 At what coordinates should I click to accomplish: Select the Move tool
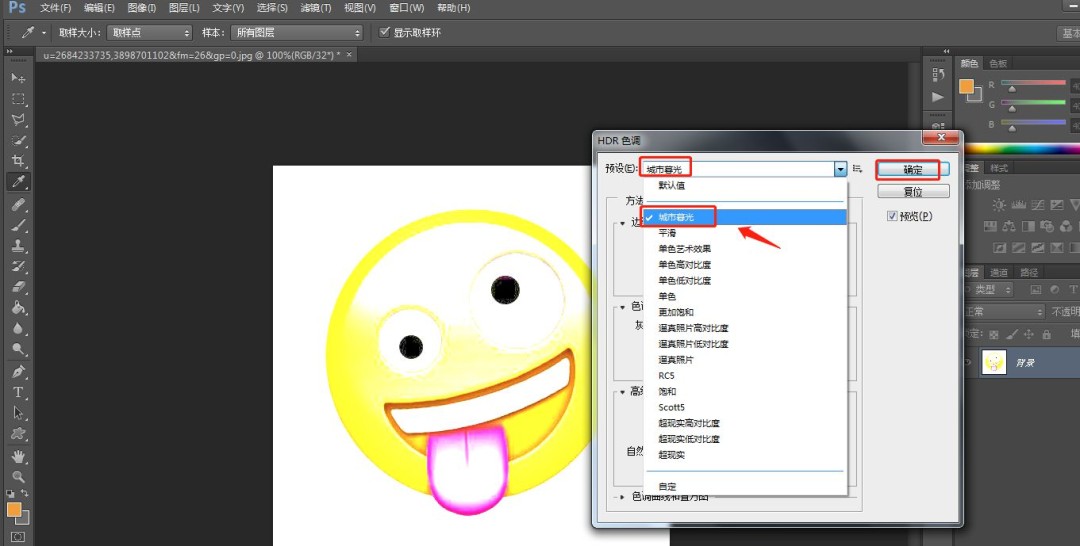tap(18, 78)
